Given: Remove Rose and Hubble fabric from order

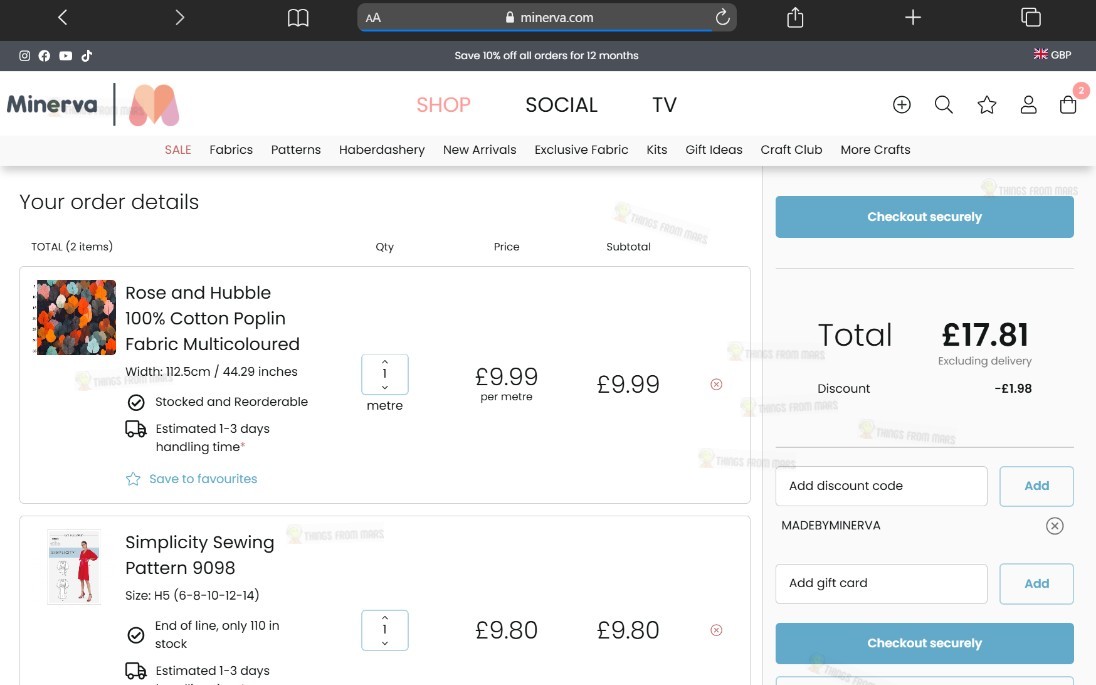Looking at the screenshot, I should (716, 384).
